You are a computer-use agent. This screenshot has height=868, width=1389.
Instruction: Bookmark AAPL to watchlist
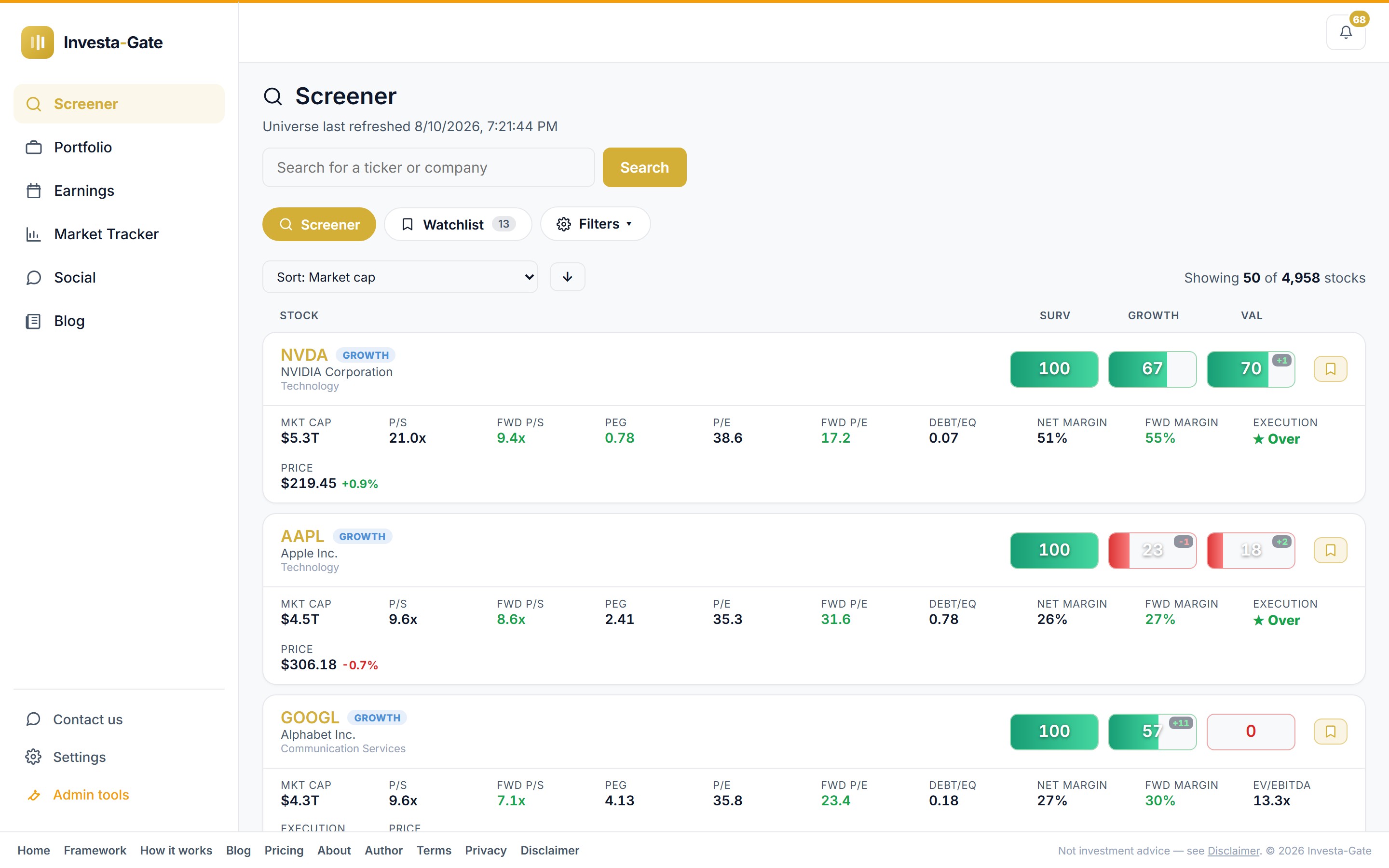[x=1331, y=550]
